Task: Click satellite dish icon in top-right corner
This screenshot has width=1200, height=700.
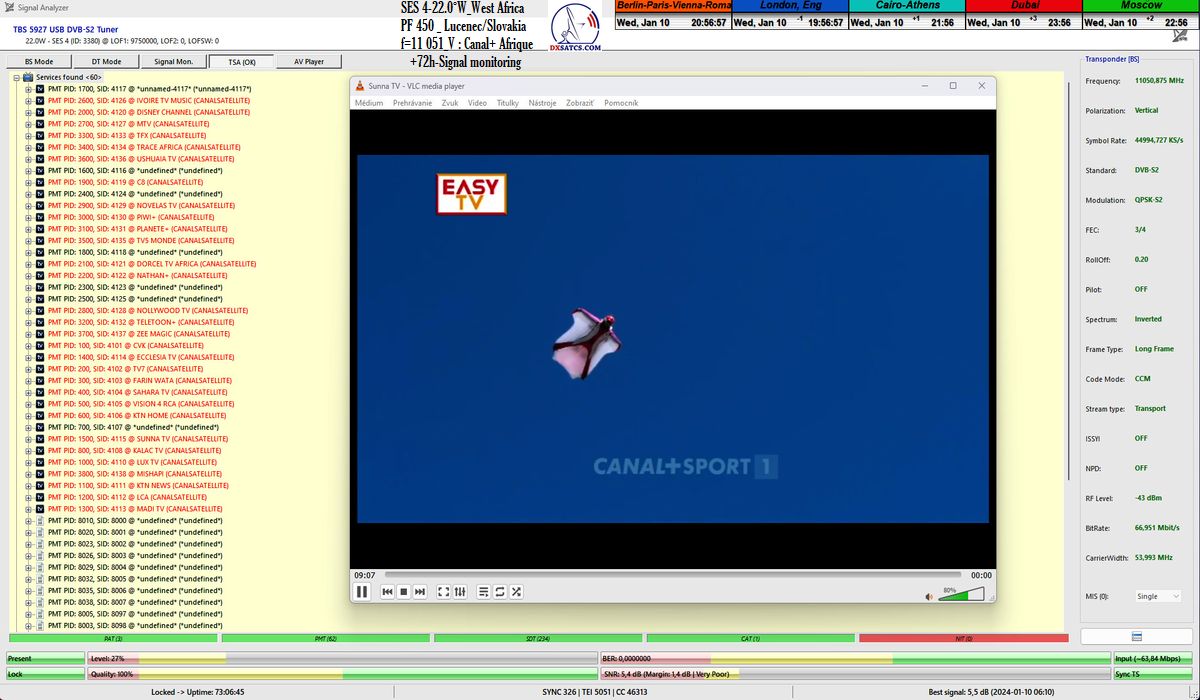Action: 1179,36
